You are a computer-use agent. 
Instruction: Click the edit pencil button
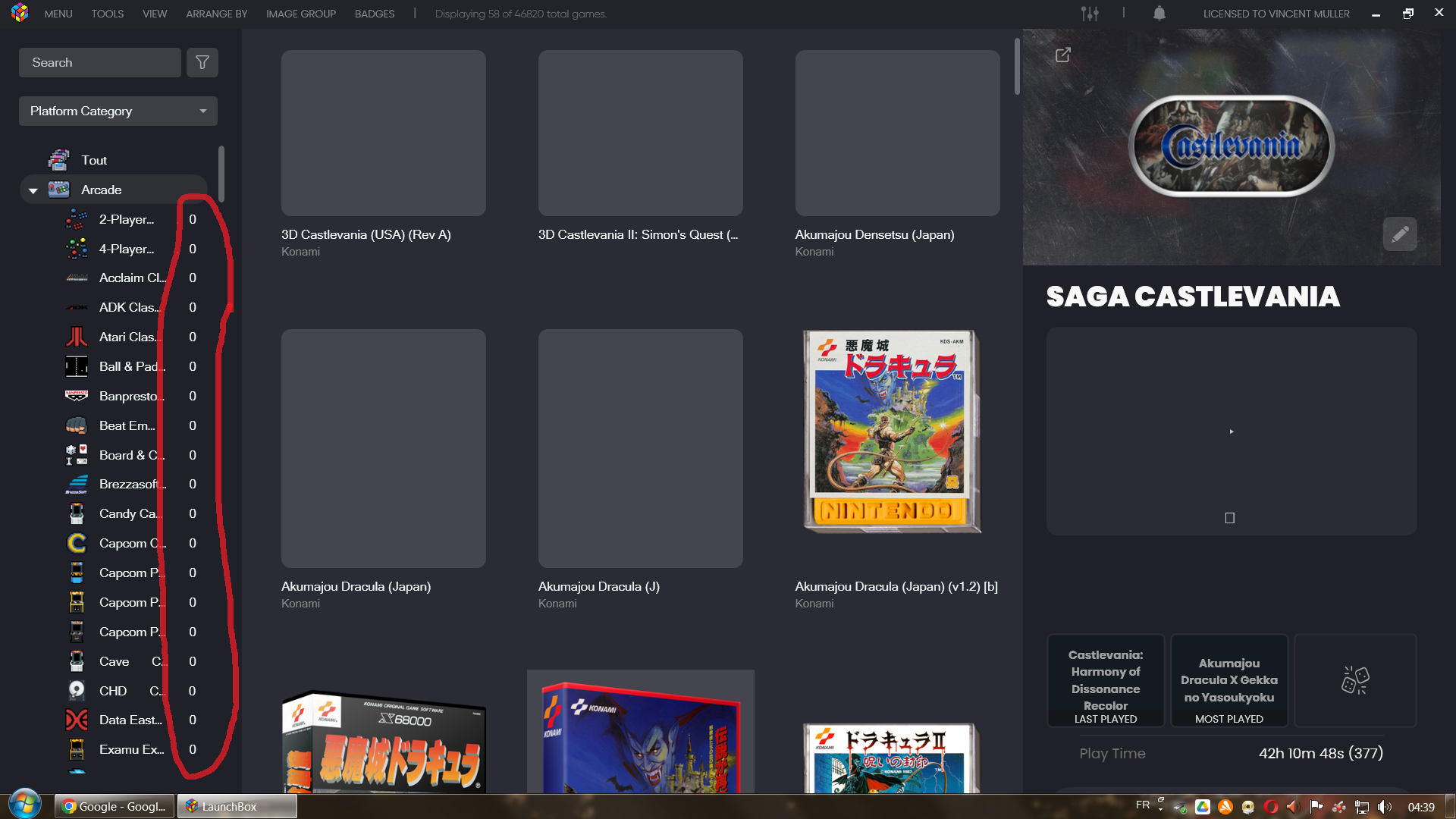click(x=1400, y=234)
